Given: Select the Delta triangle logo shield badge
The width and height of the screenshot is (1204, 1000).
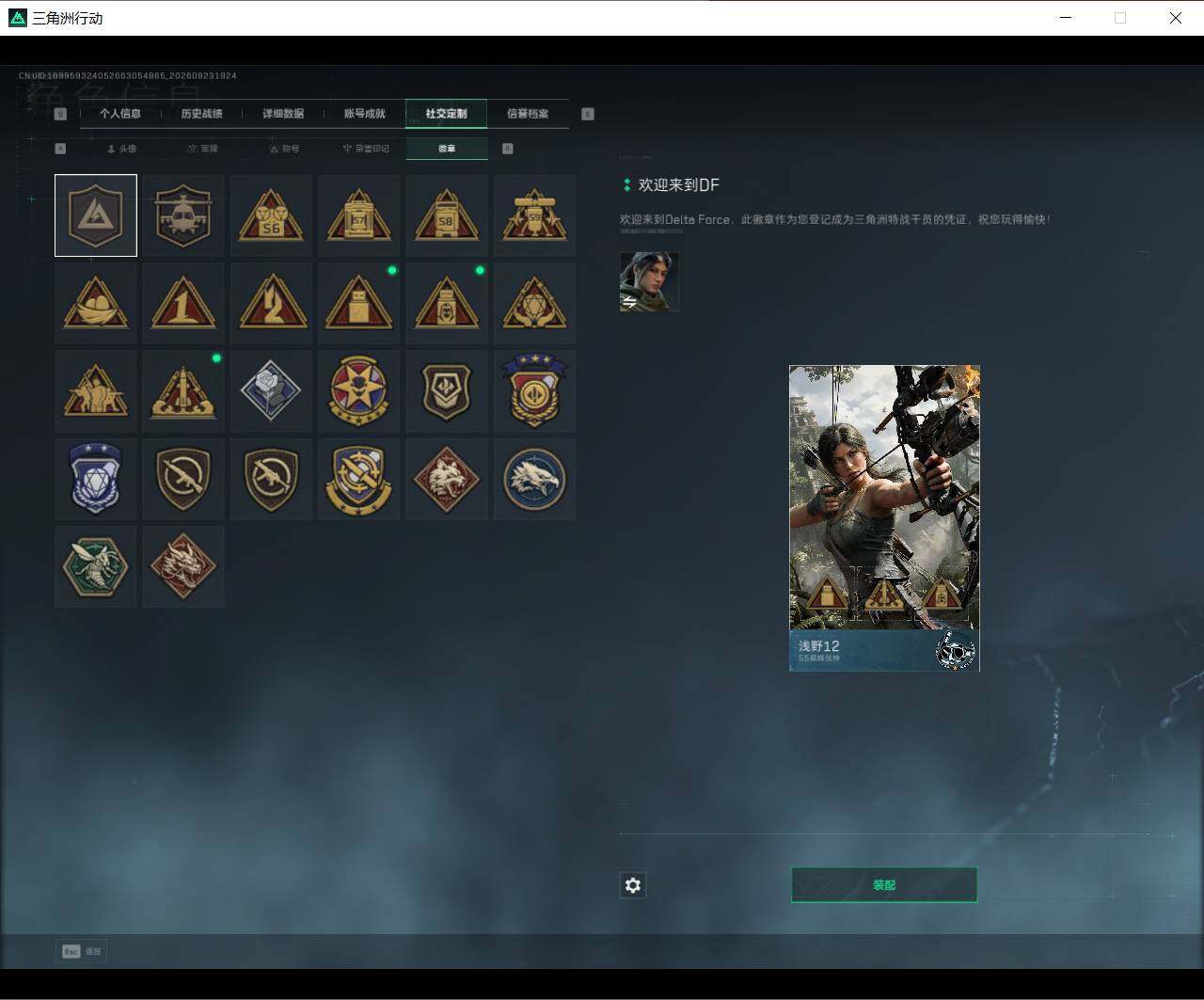Looking at the screenshot, I should pyautogui.click(x=96, y=215).
